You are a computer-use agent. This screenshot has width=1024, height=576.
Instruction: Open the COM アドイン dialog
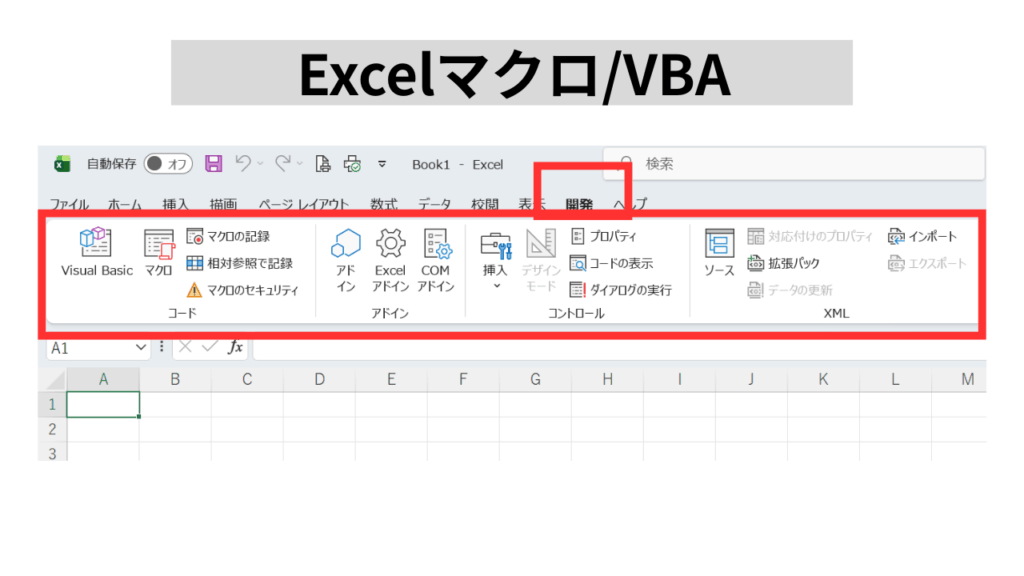pos(436,243)
